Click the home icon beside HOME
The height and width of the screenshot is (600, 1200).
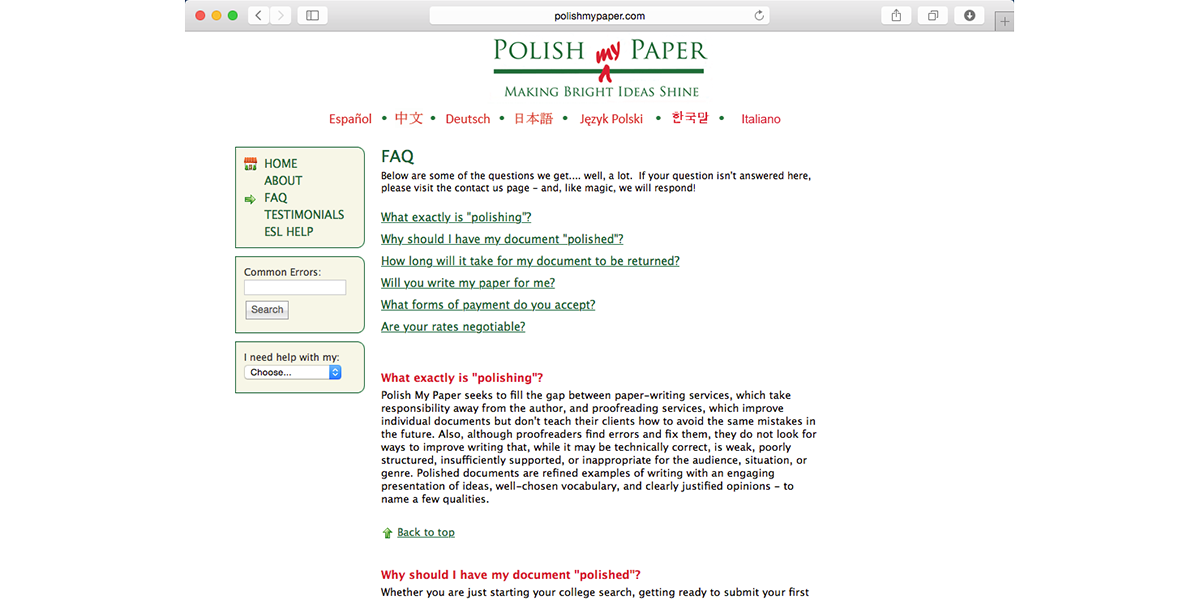(250, 164)
